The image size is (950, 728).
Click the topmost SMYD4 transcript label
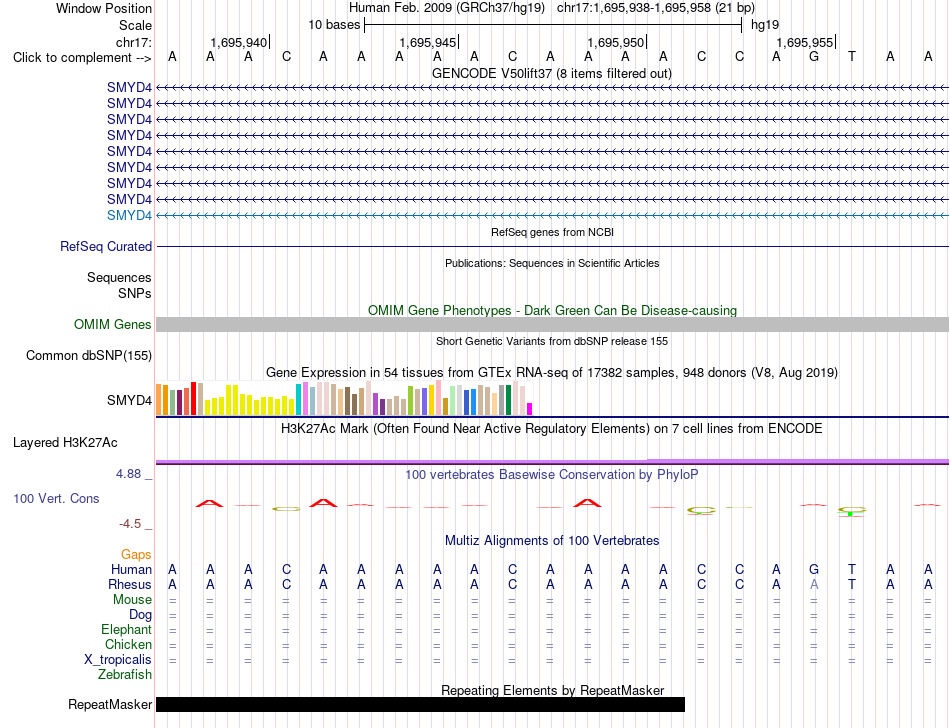pos(130,87)
